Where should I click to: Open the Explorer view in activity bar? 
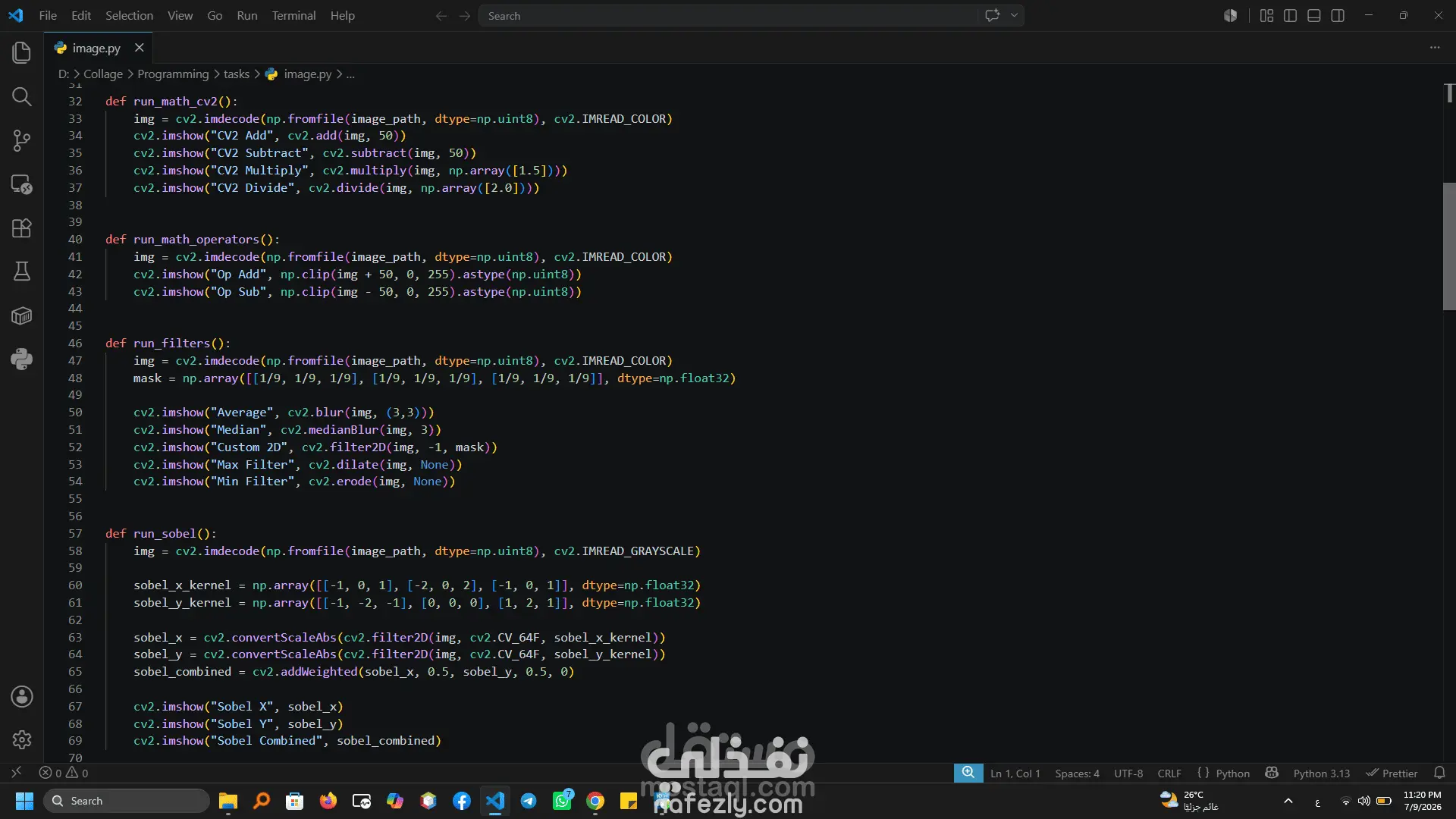click(x=21, y=52)
